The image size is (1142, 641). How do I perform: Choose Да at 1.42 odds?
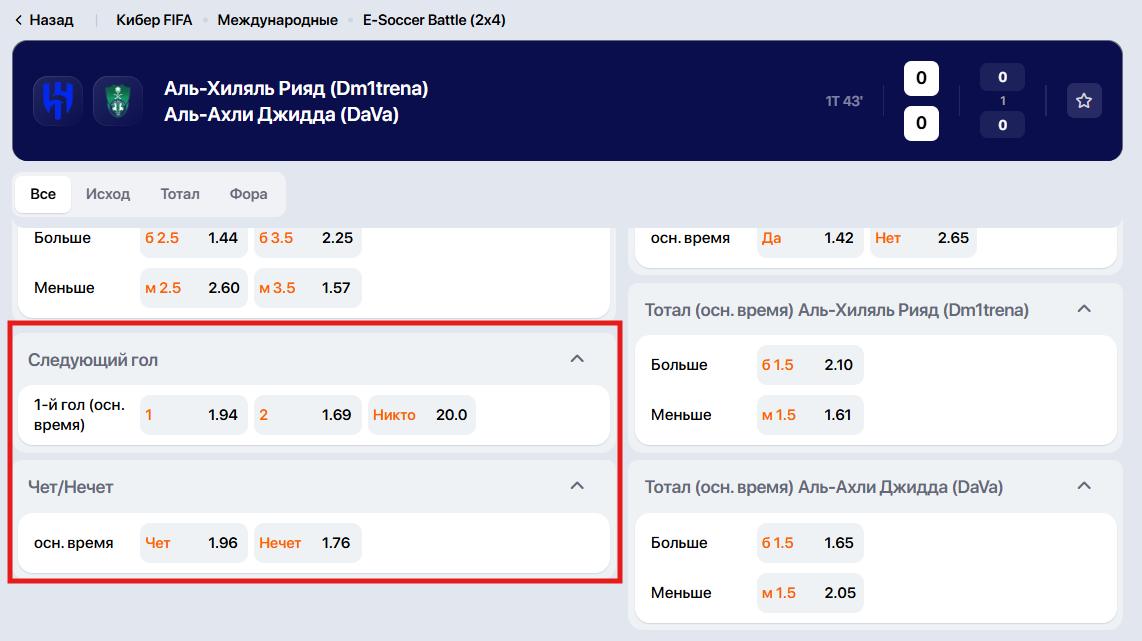pos(809,238)
